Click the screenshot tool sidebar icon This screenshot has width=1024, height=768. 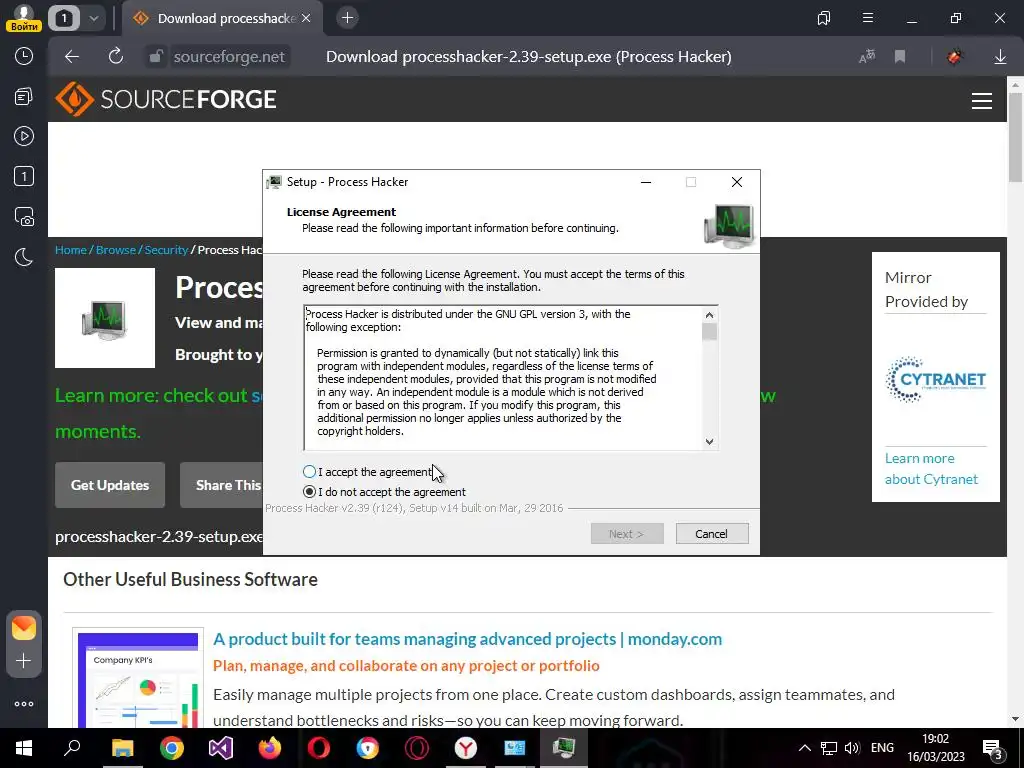(x=24, y=216)
